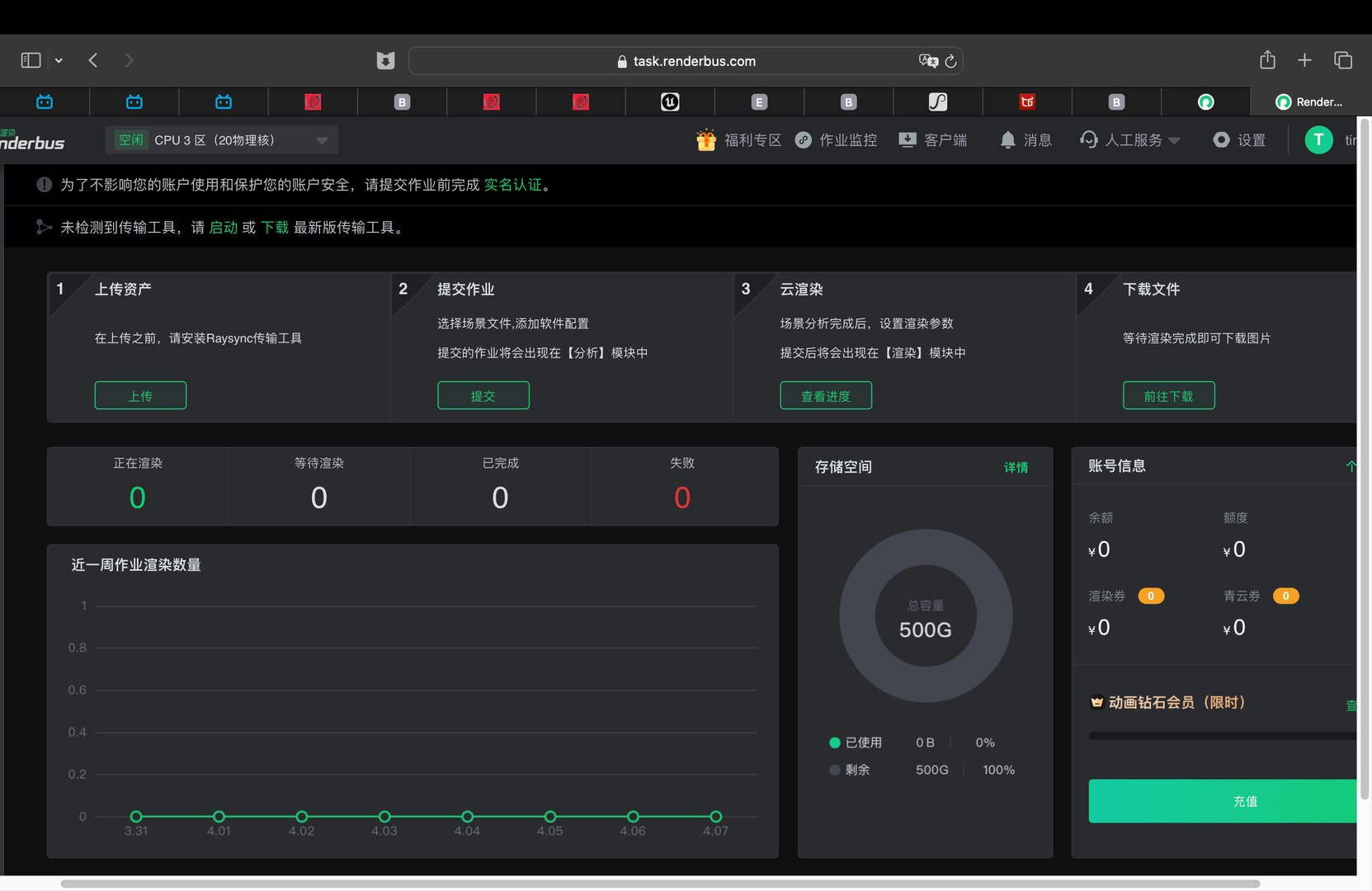Viewport: 1372px width, 891px height.
Task: Open sidebar options chevron dropdown
Action: (59, 60)
